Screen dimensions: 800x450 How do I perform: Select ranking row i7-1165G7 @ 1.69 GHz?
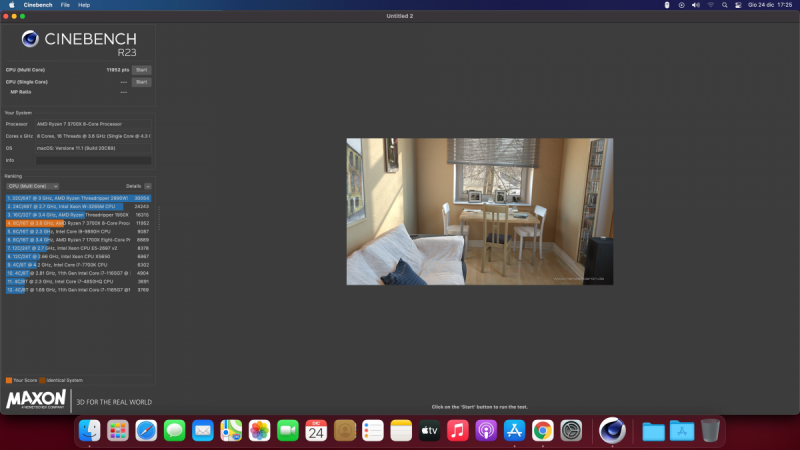point(78,290)
